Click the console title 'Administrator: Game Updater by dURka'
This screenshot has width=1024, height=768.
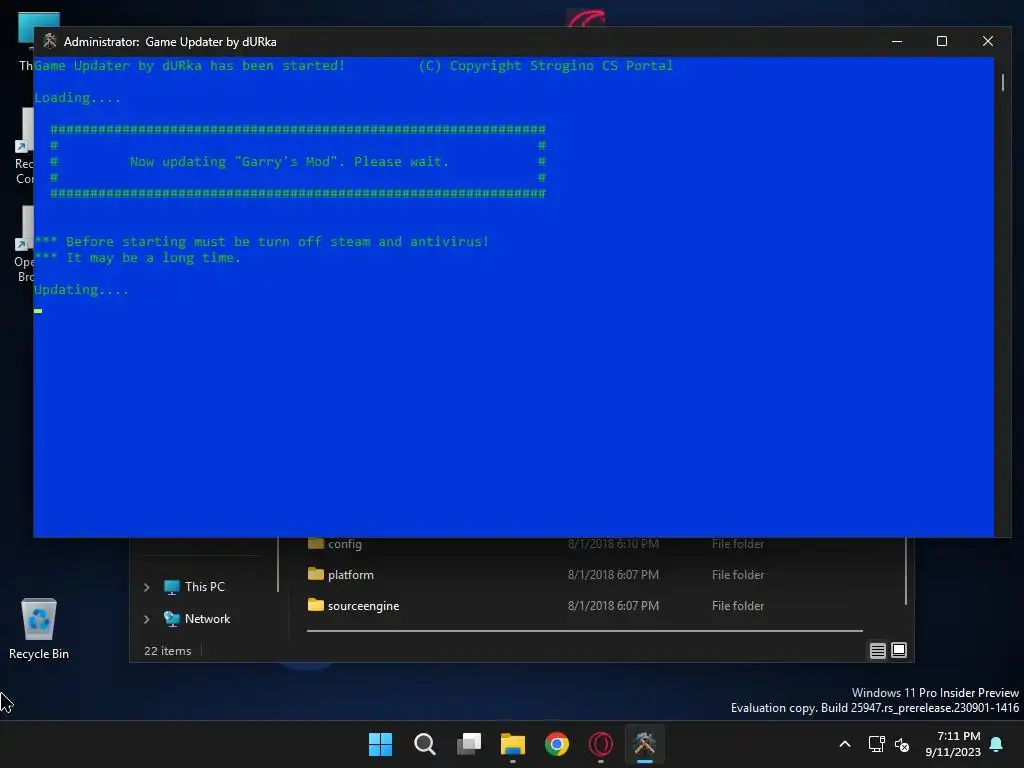pyautogui.click(x=170, y=42)
